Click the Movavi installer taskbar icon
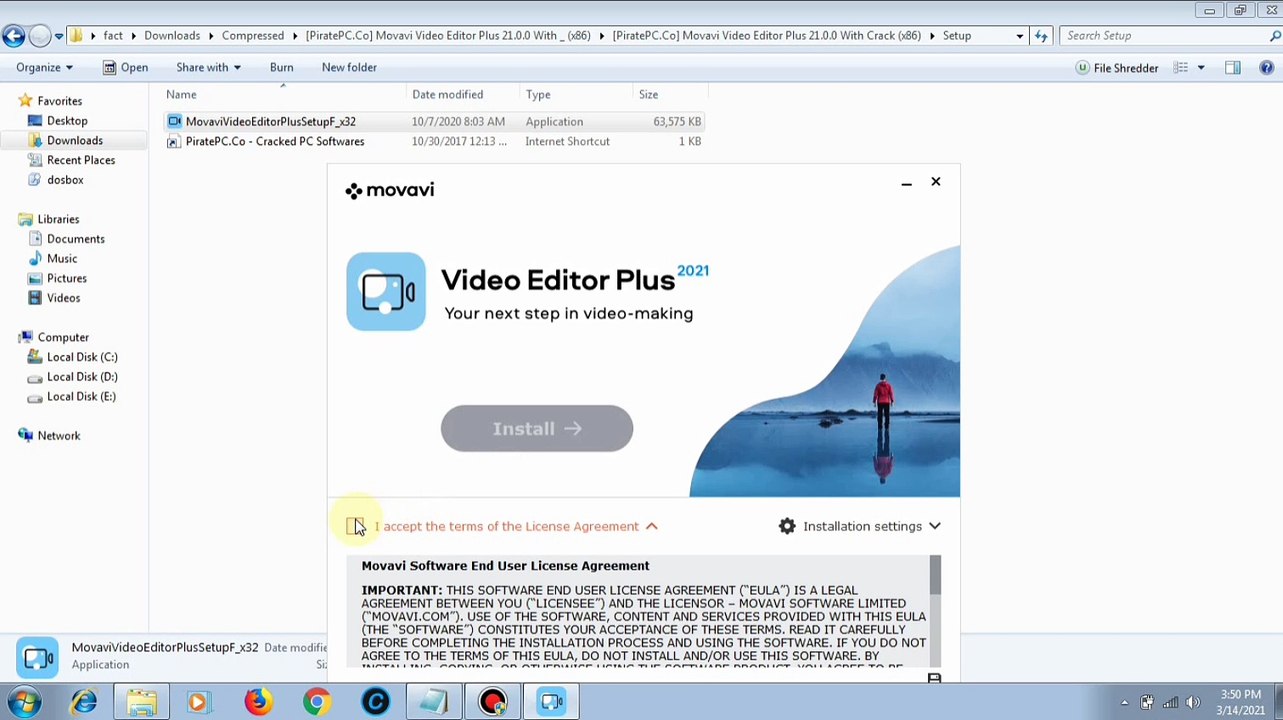This screenshot has height=720, width=1283. pyautogui.click(x=552, y=702)
